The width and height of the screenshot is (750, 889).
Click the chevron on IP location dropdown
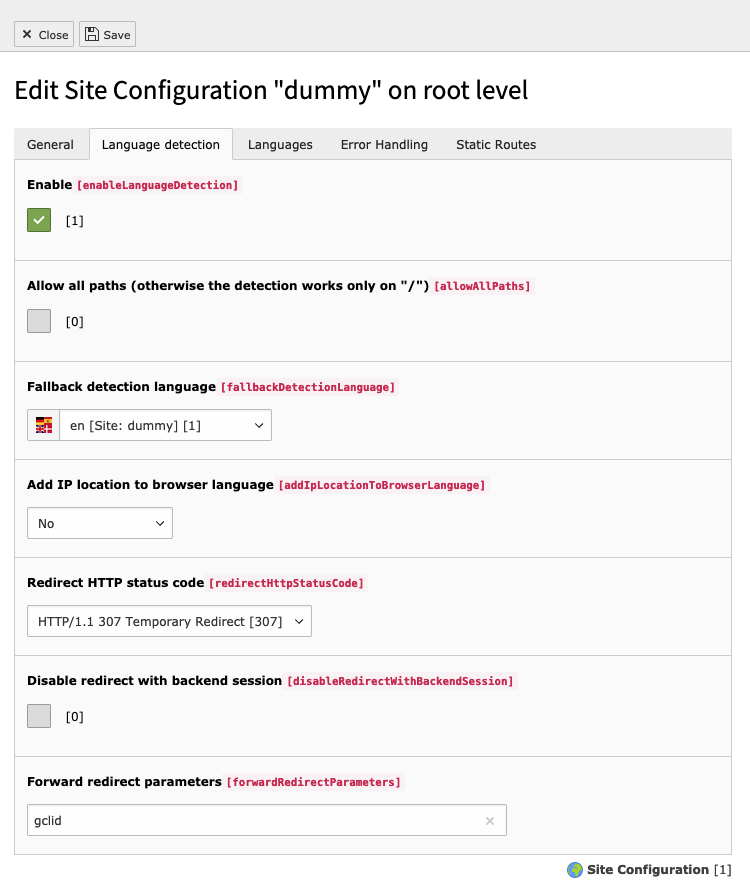click(x=160, y=523)
